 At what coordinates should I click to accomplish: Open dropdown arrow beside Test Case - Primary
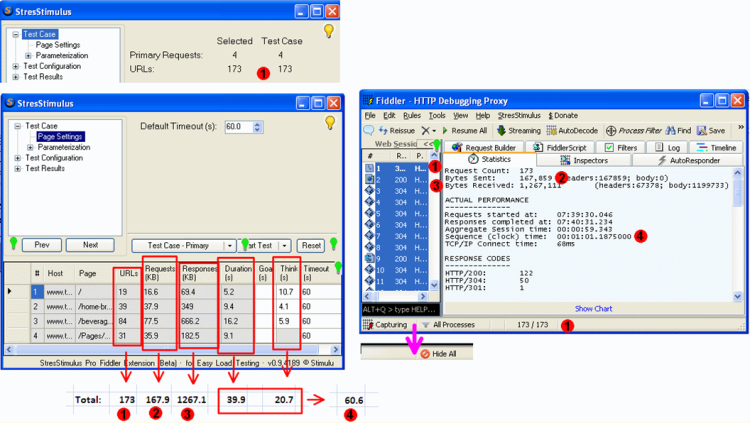click(230, 245)
